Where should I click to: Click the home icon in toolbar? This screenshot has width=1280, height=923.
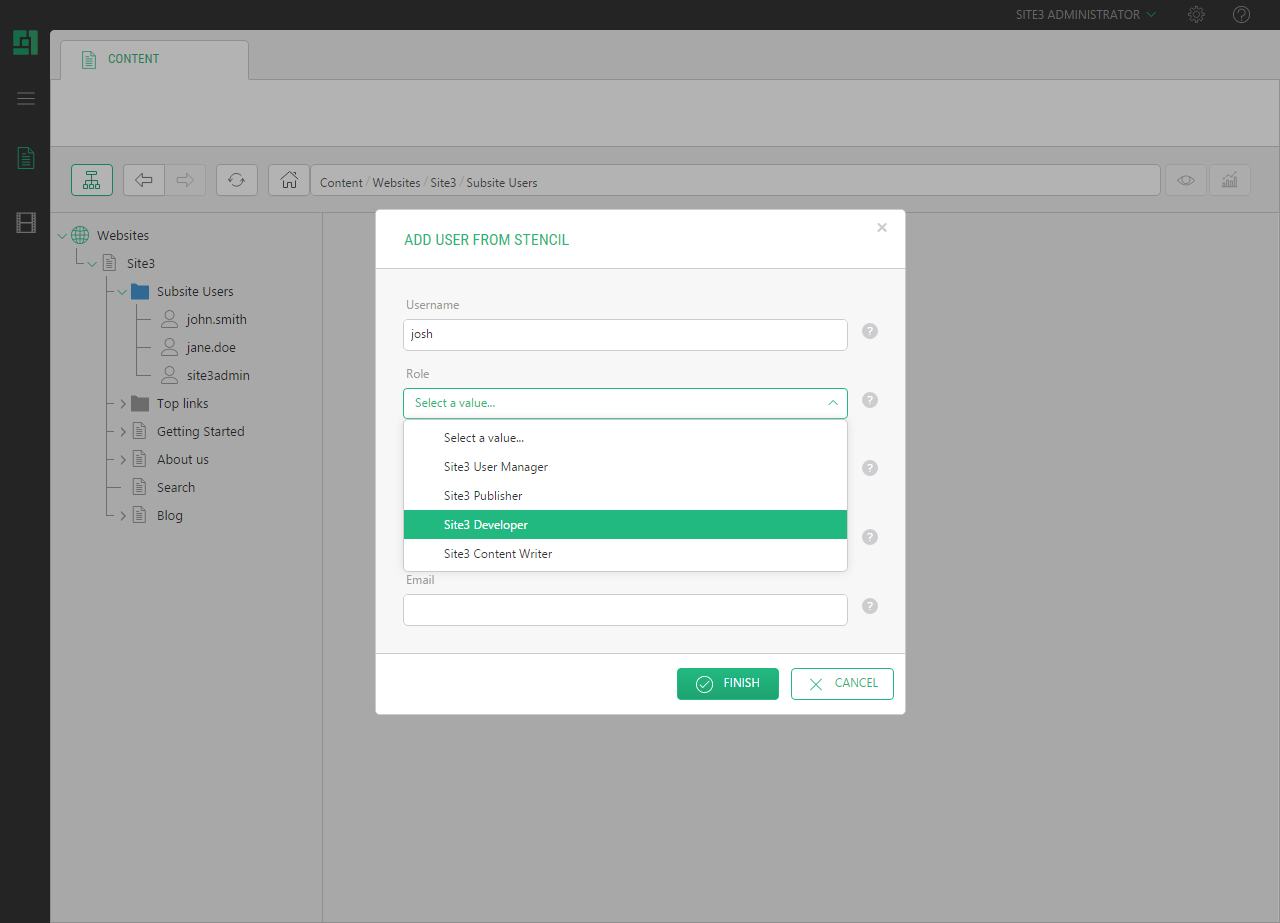point(289,180)
